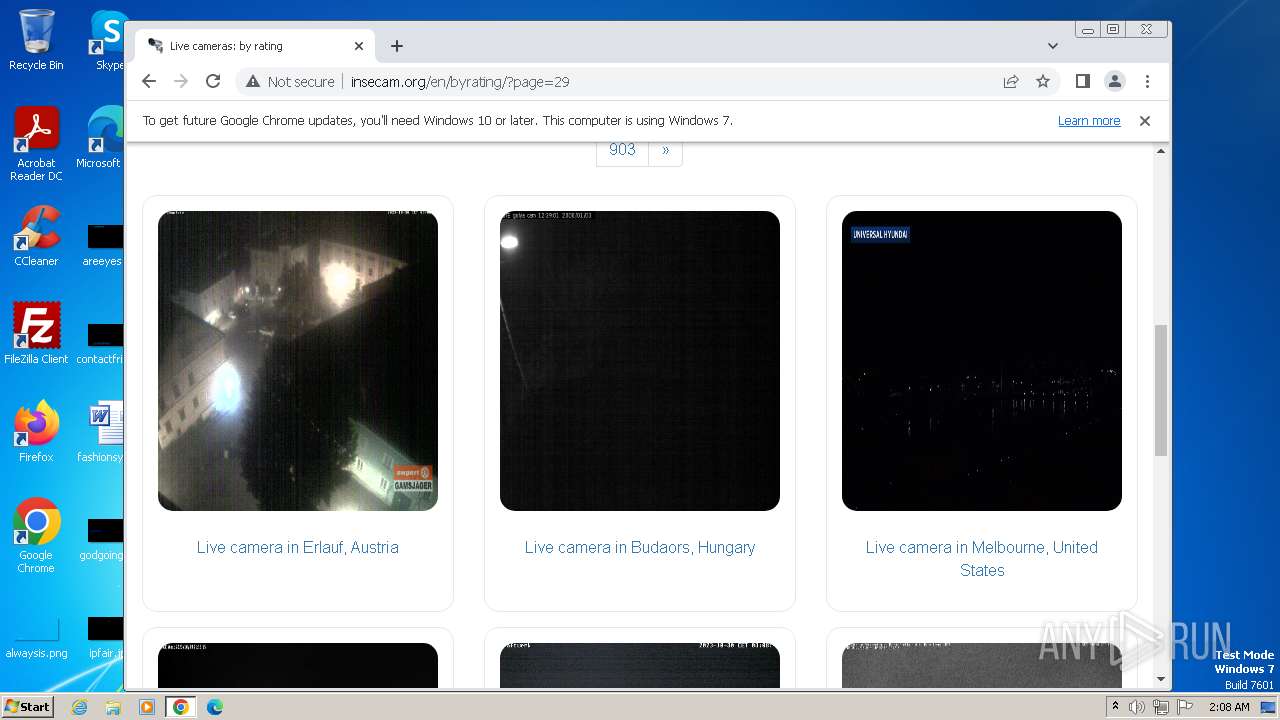
Task: Close the Live cameras tab
Action: coord(359,46)
